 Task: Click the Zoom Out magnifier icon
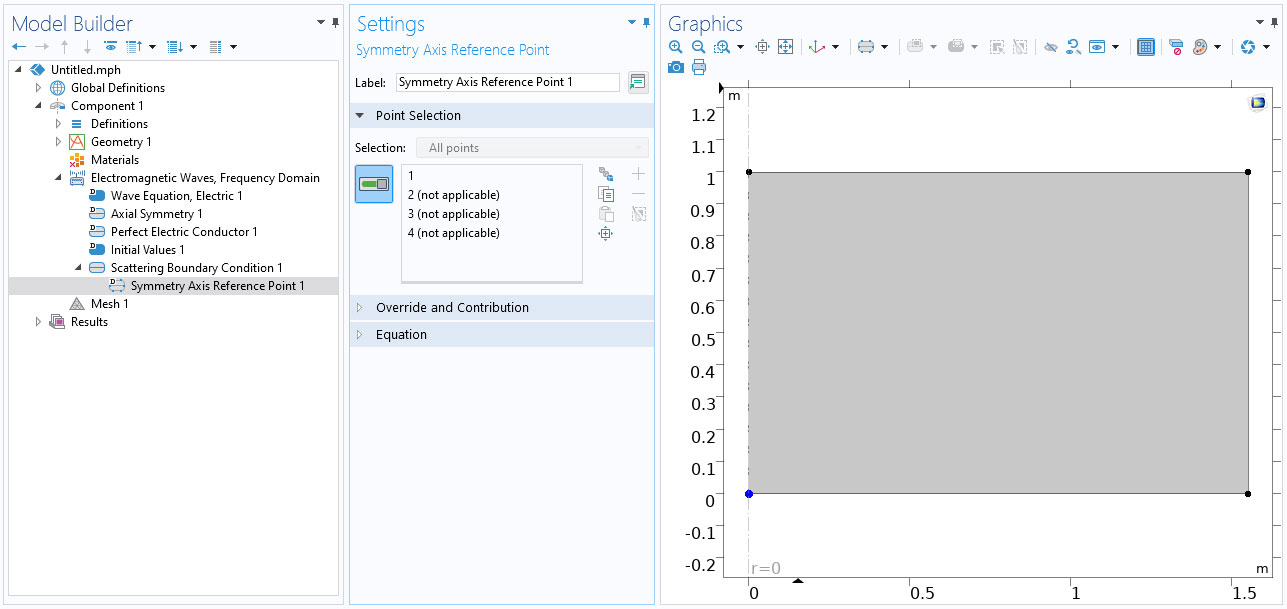tap(698, 47)
